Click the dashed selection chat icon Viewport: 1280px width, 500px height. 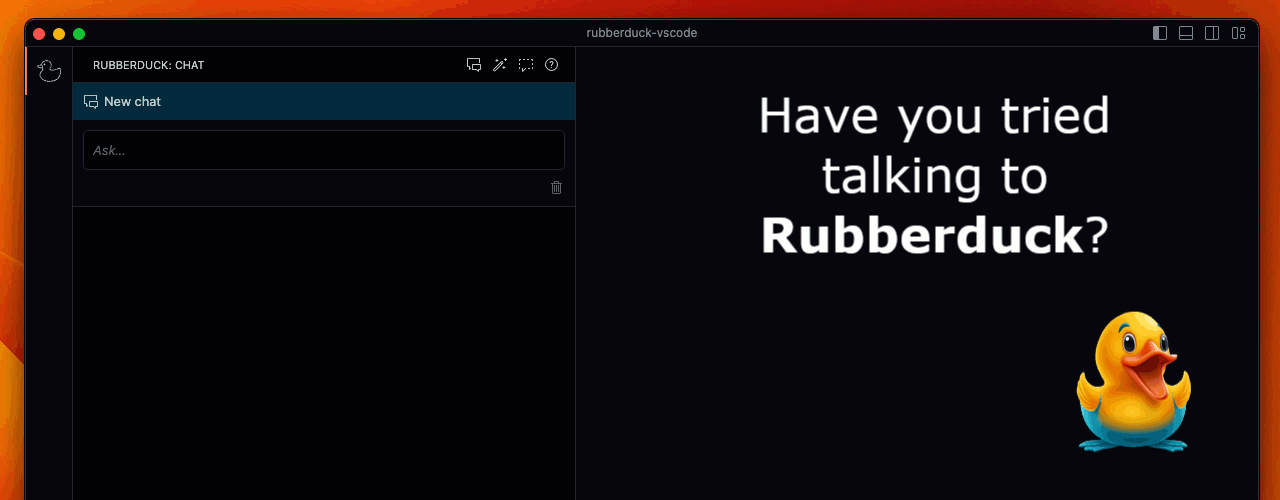click(526, 65)
